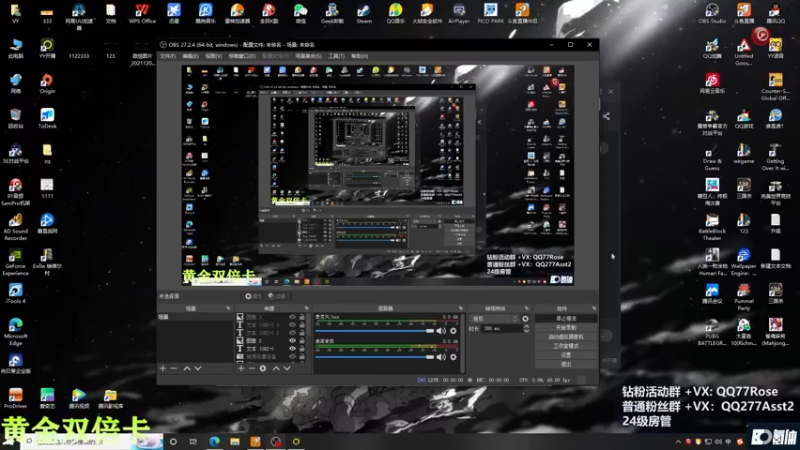Select the 场景 entry in scenes list
The image size is (800, 450).
[x=195, y=317]
